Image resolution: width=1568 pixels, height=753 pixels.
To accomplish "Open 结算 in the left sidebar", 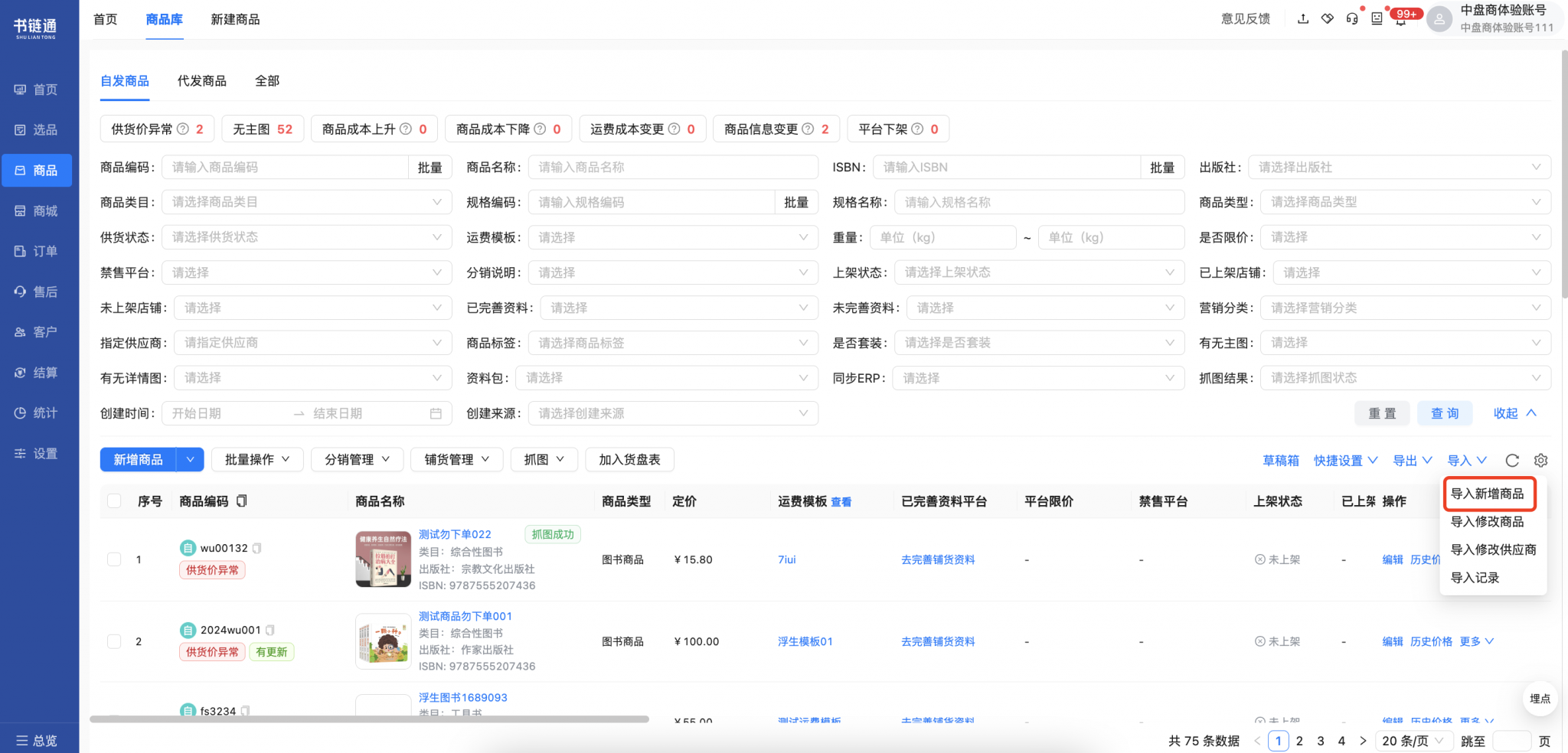I will 37,373.
